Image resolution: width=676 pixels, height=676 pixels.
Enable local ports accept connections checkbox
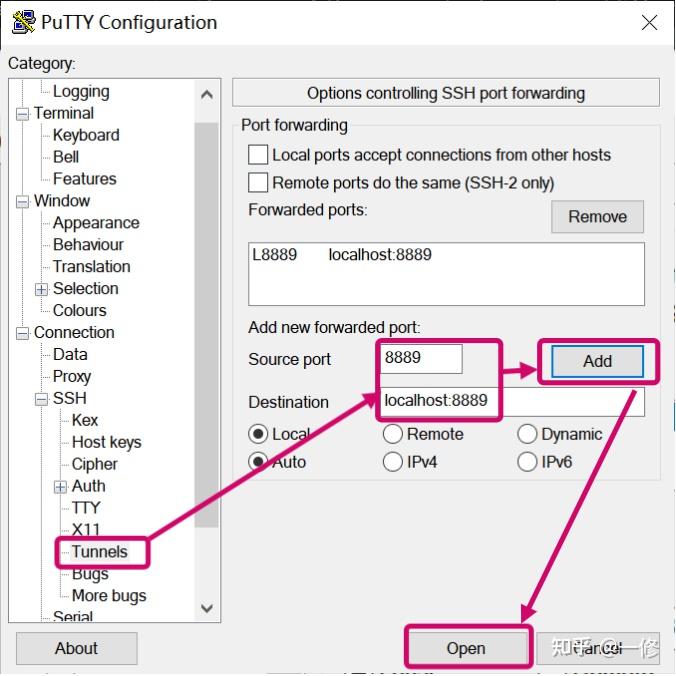click(x=258, y=155)
